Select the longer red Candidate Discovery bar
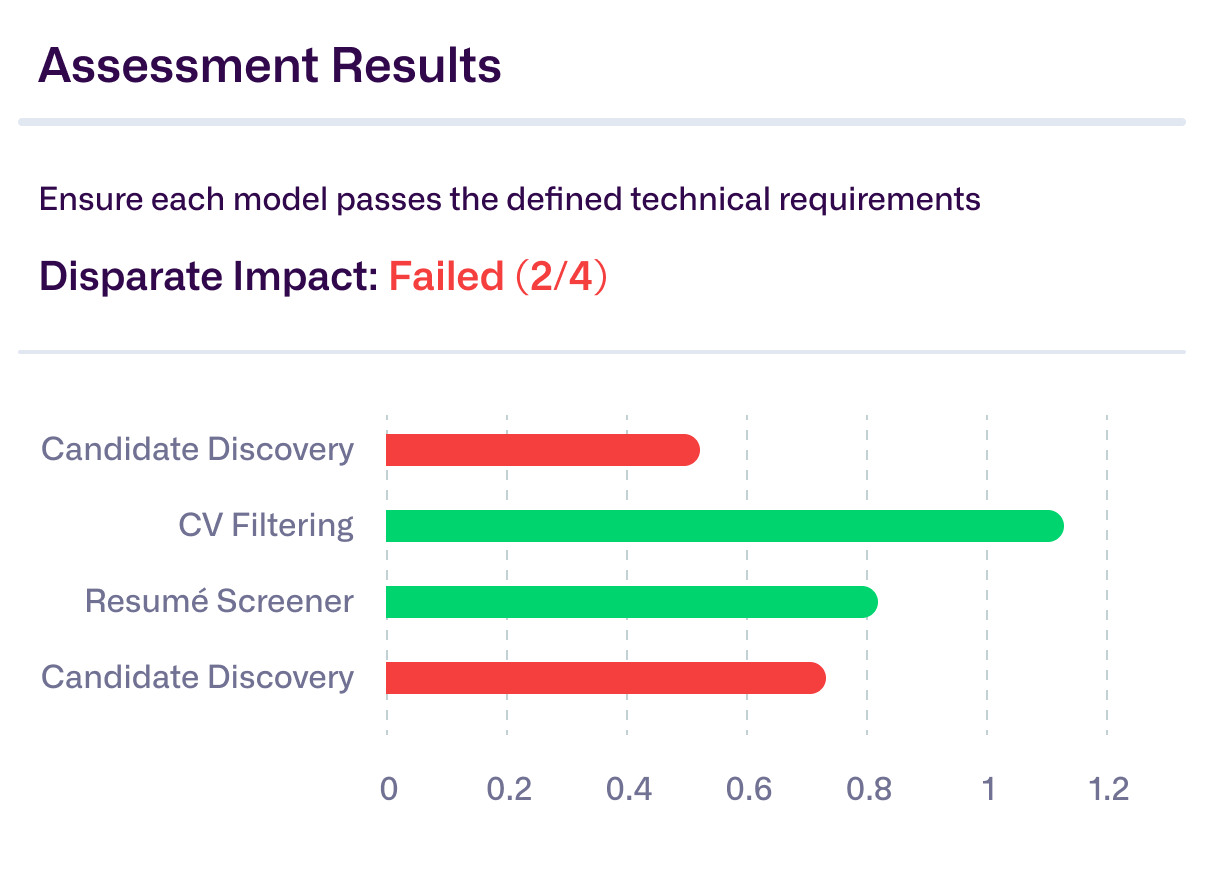Image resolution: width=1206 pixels, height=880 pixels. coord(605,678)
